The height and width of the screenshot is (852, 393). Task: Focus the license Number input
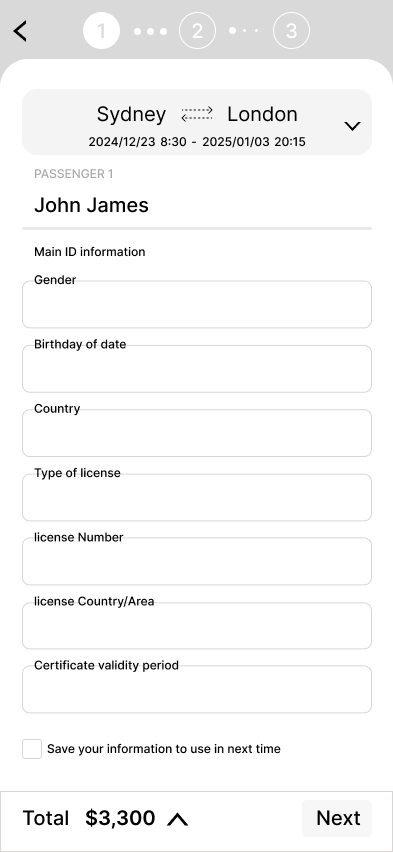[197, 561]
